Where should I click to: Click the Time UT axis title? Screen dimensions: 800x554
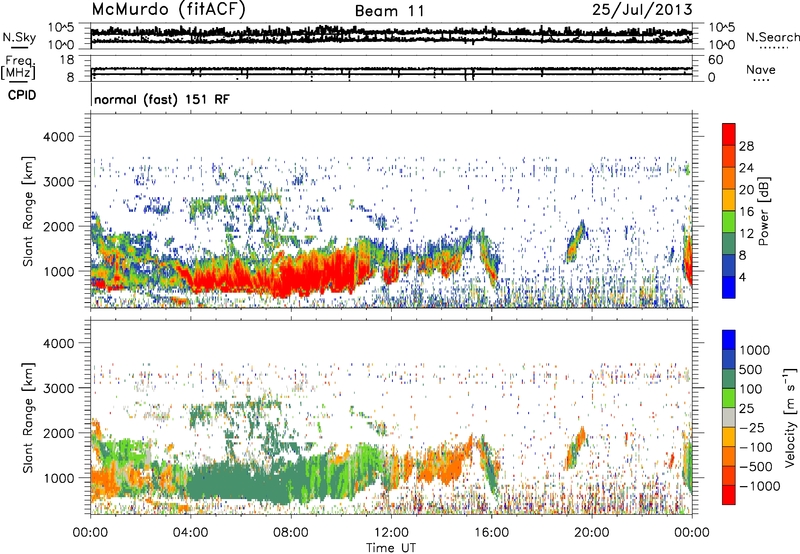click(391, 548)
